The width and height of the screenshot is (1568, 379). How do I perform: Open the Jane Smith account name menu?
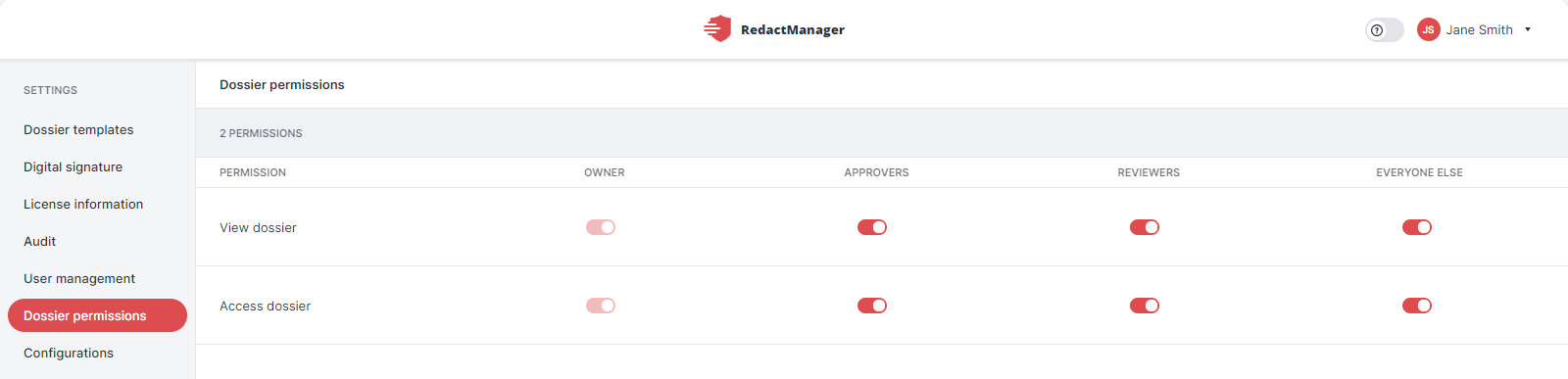tap(1479, 30)
